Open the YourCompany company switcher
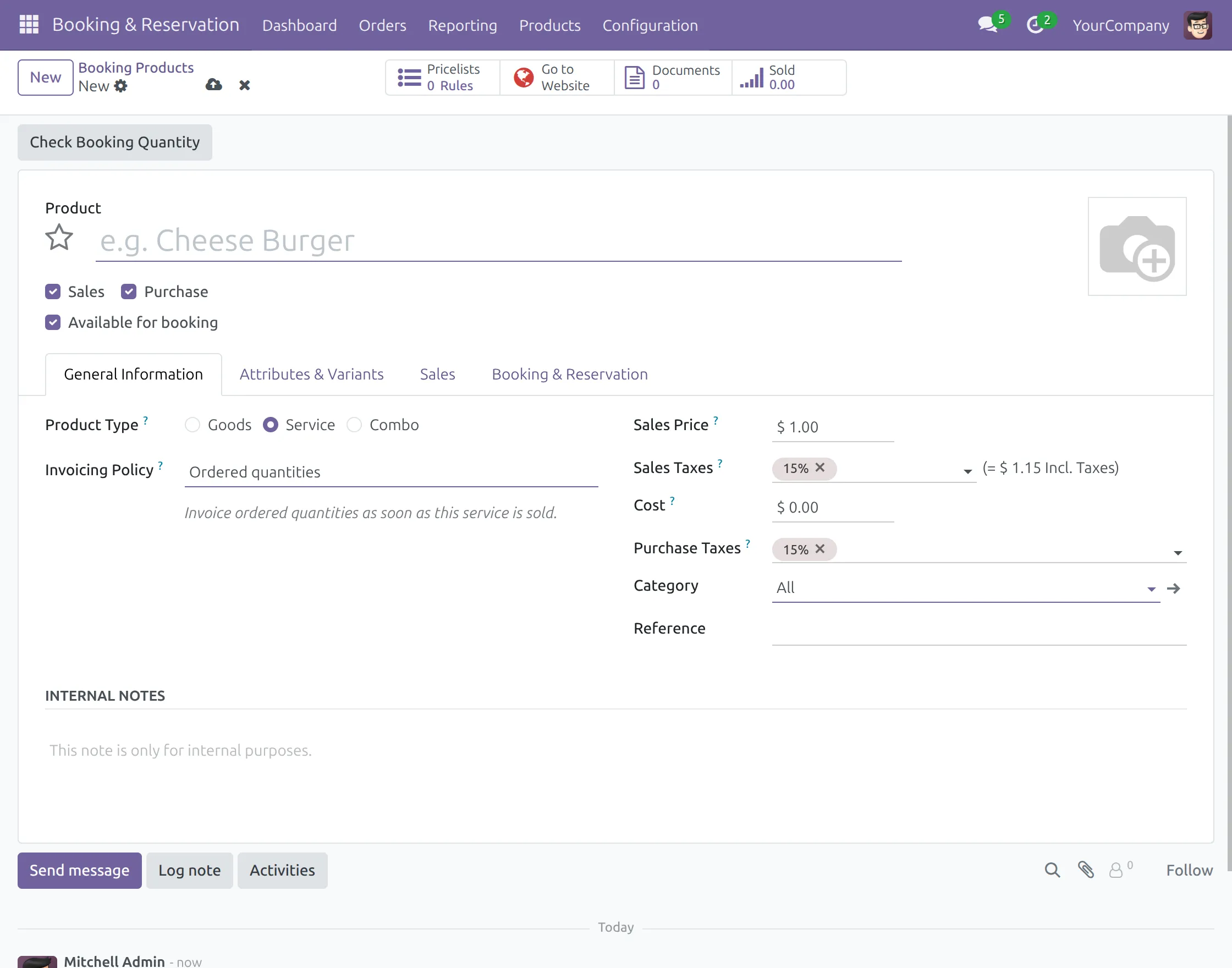This screenshot has height=968, width=1232. coord(1120,25)
